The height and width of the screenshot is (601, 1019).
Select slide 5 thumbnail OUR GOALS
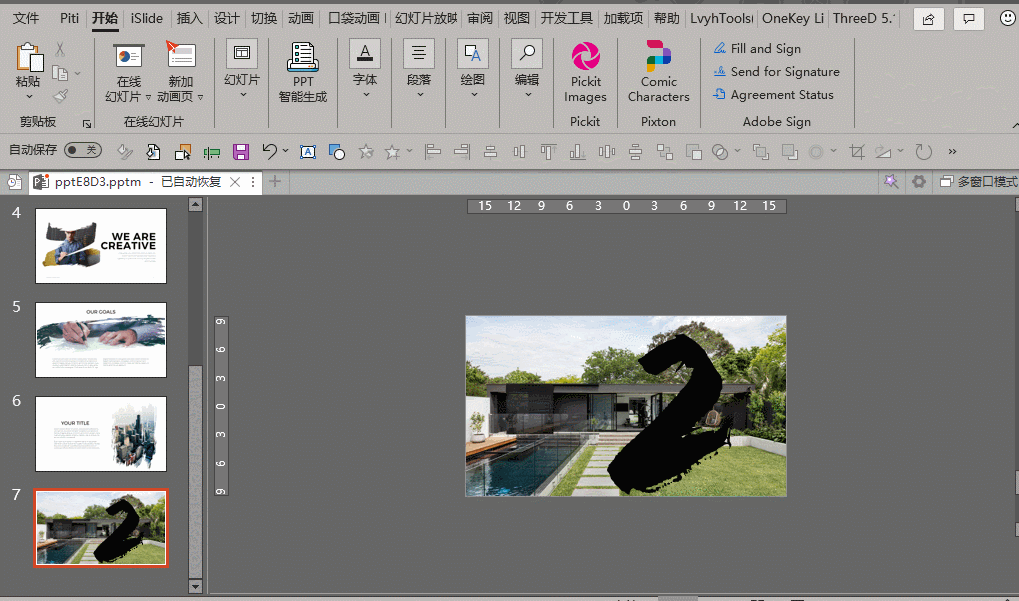tap(101, 340)
